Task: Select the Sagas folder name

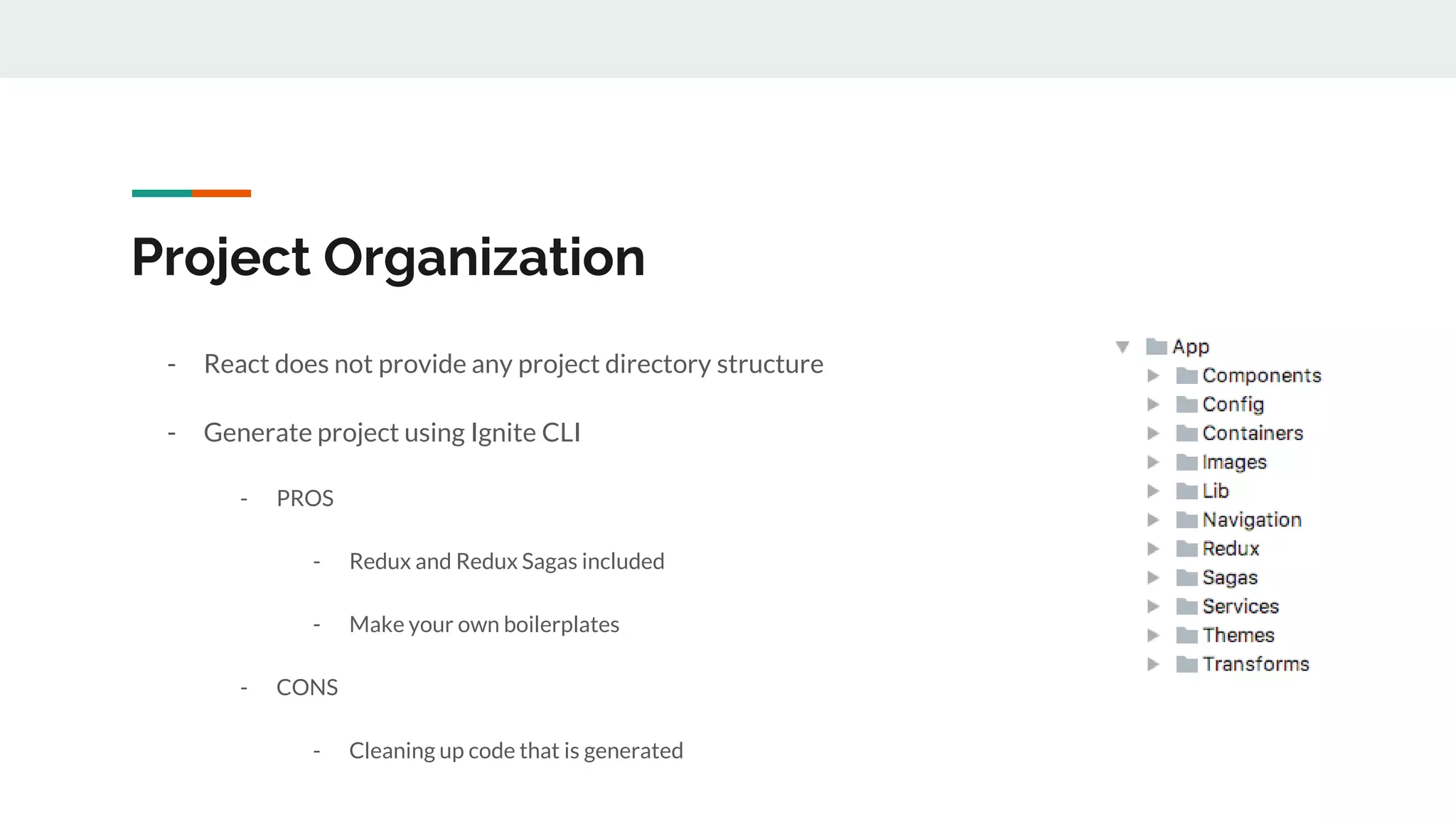Action: [x=1230, y=578]
